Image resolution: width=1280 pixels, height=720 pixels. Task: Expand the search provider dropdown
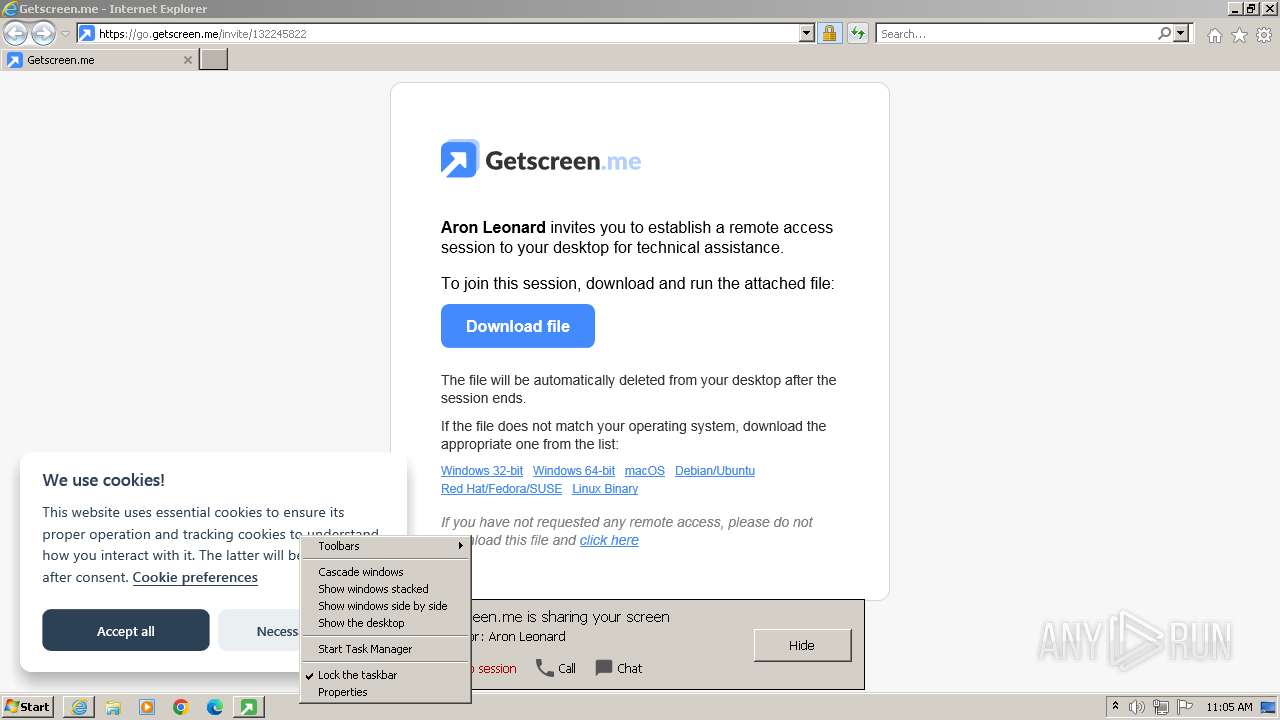point(1181,33)
